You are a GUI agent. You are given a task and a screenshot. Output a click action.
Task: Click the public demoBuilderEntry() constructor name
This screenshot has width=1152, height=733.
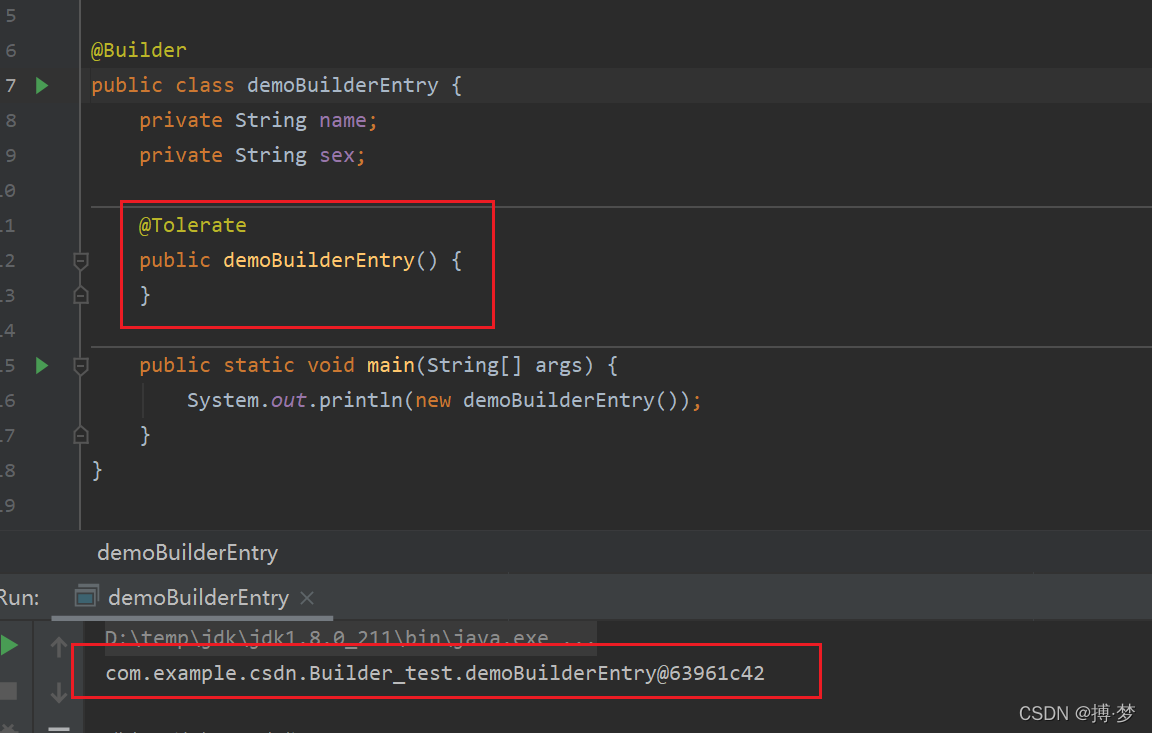point(319,261)
